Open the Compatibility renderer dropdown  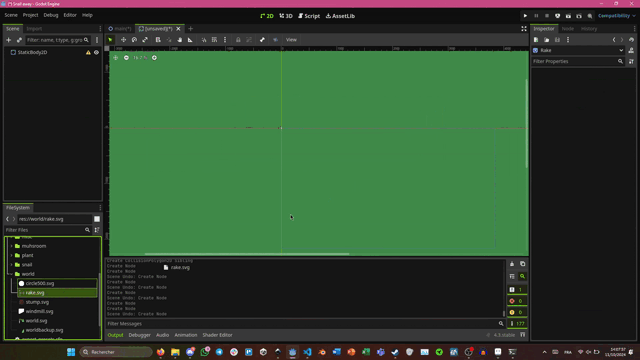coord(617,16)
